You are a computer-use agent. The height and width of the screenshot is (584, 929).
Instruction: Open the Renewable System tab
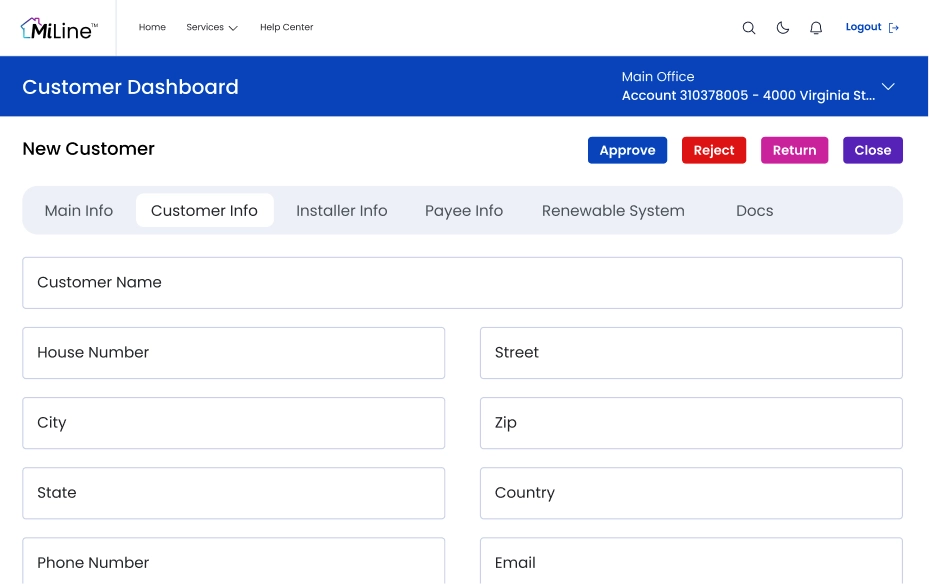point(613,211)
